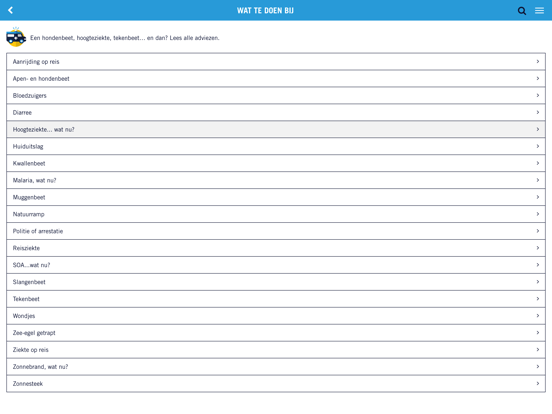
Task: Click the 'WAT TE DOEN BIJ' header title
Action: (x=265, y=11)
